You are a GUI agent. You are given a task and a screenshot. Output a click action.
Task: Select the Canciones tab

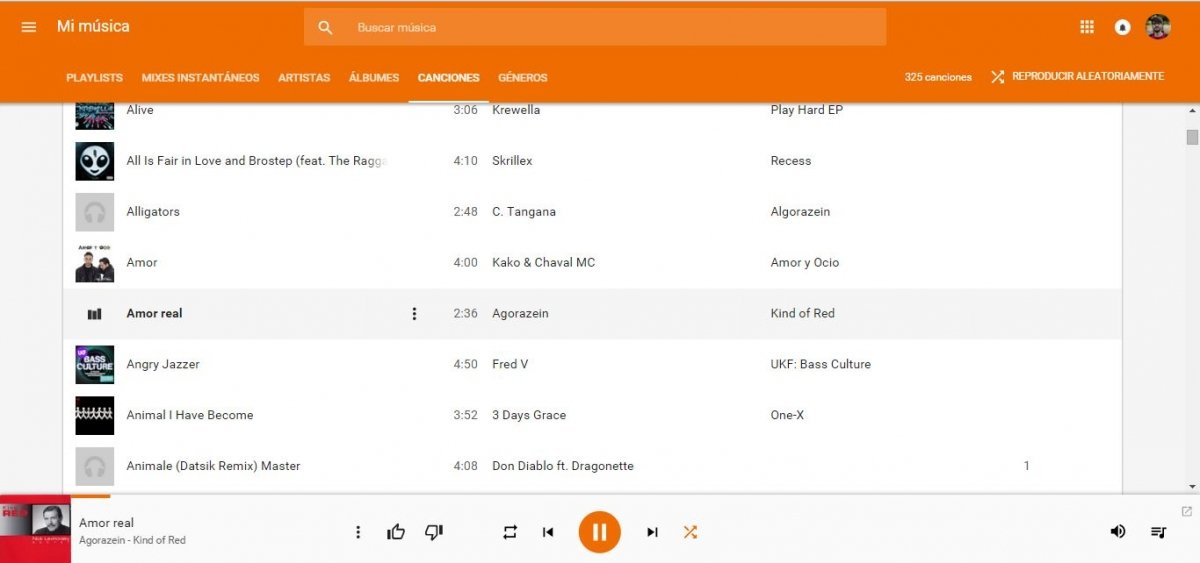pos(448,77)
